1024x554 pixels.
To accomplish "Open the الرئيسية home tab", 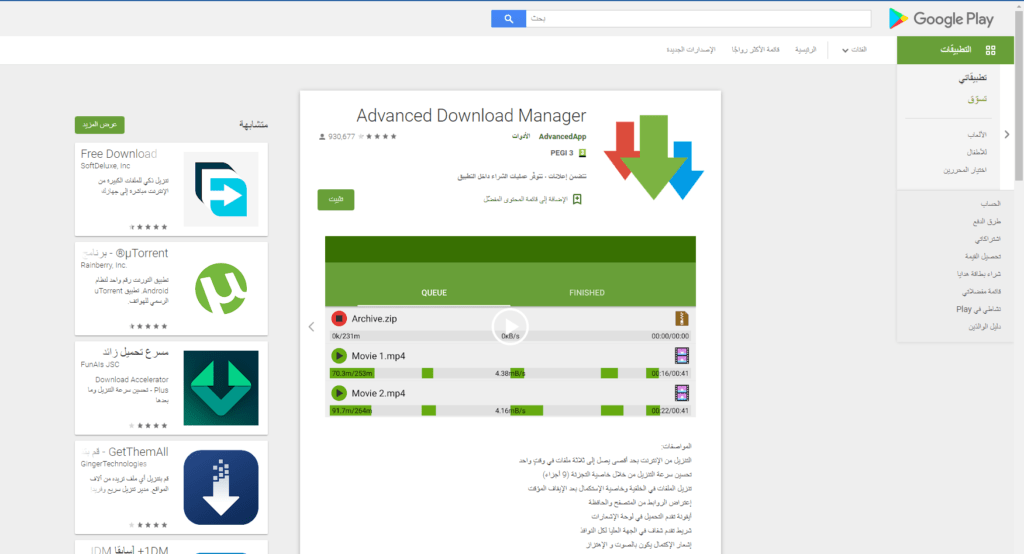I will [805, 49].
